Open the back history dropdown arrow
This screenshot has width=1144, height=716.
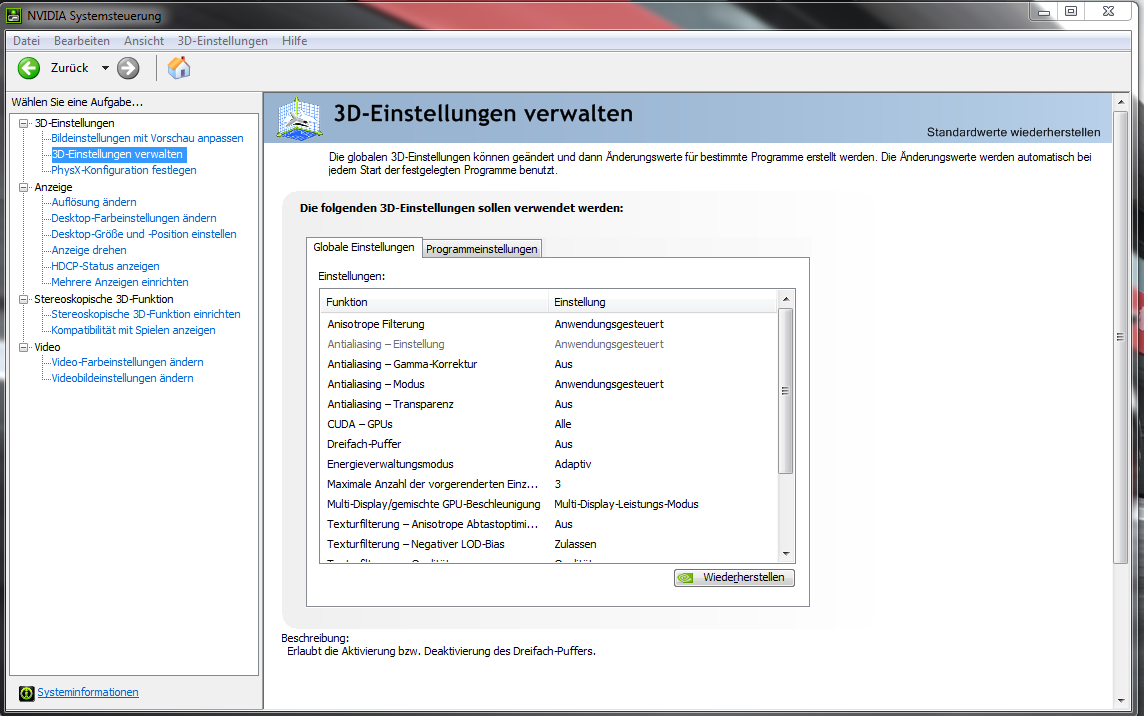[105, 68]
